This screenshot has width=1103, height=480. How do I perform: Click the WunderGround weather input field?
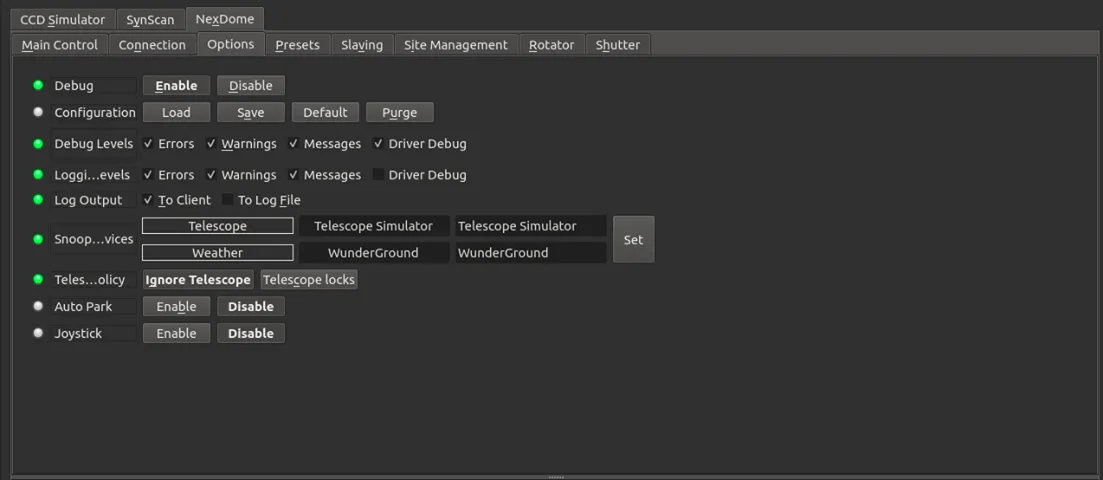pos(530,253)
